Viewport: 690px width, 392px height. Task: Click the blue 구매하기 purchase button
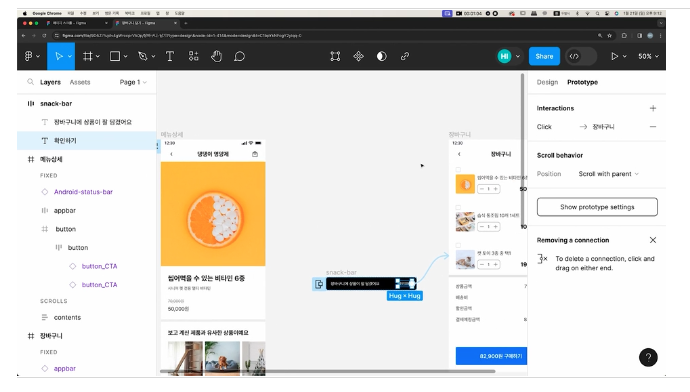click(x=491, y=356)
